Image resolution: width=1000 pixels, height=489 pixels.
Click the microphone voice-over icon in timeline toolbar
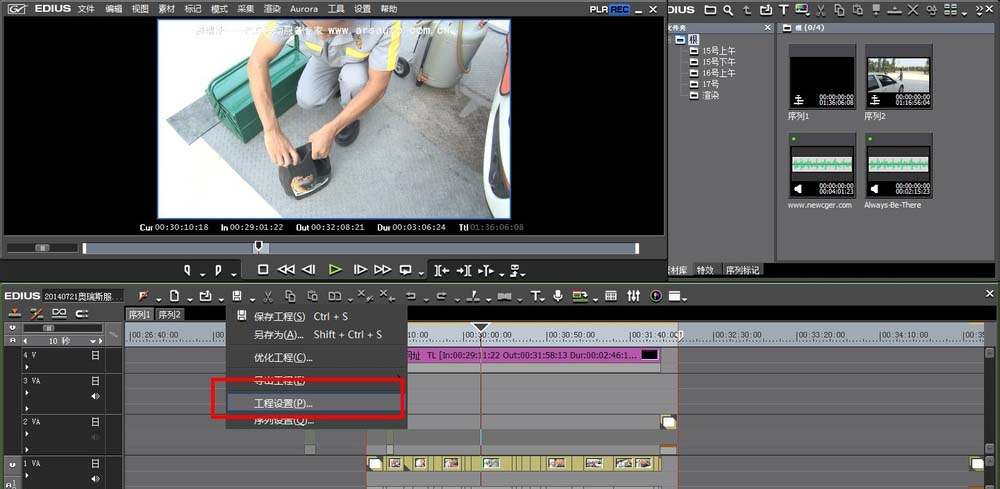click(558, 296)
